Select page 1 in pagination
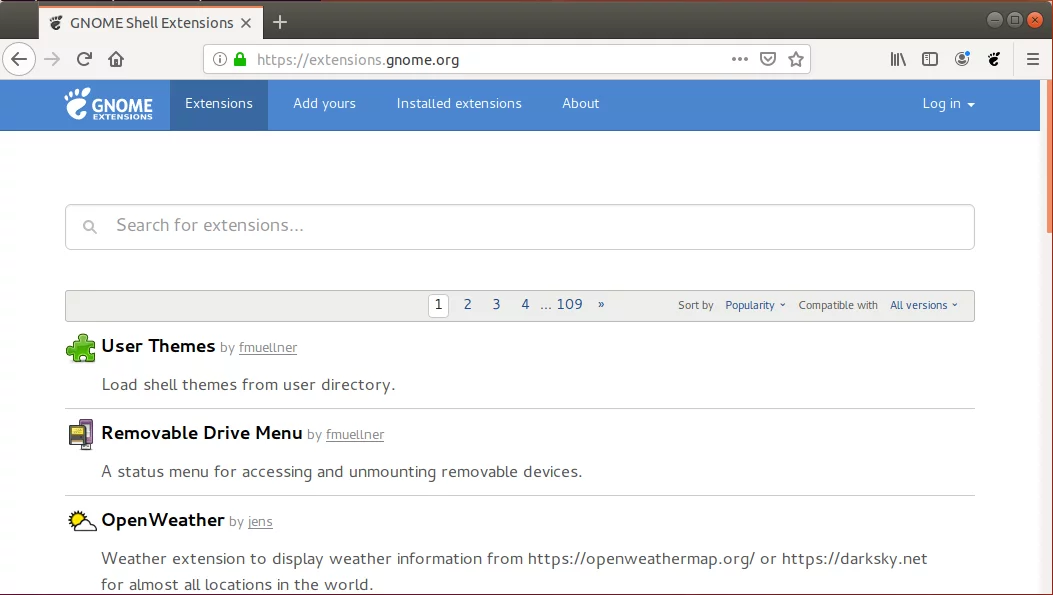The height and width of the screenshot is (595, 1053). point(439,305)
